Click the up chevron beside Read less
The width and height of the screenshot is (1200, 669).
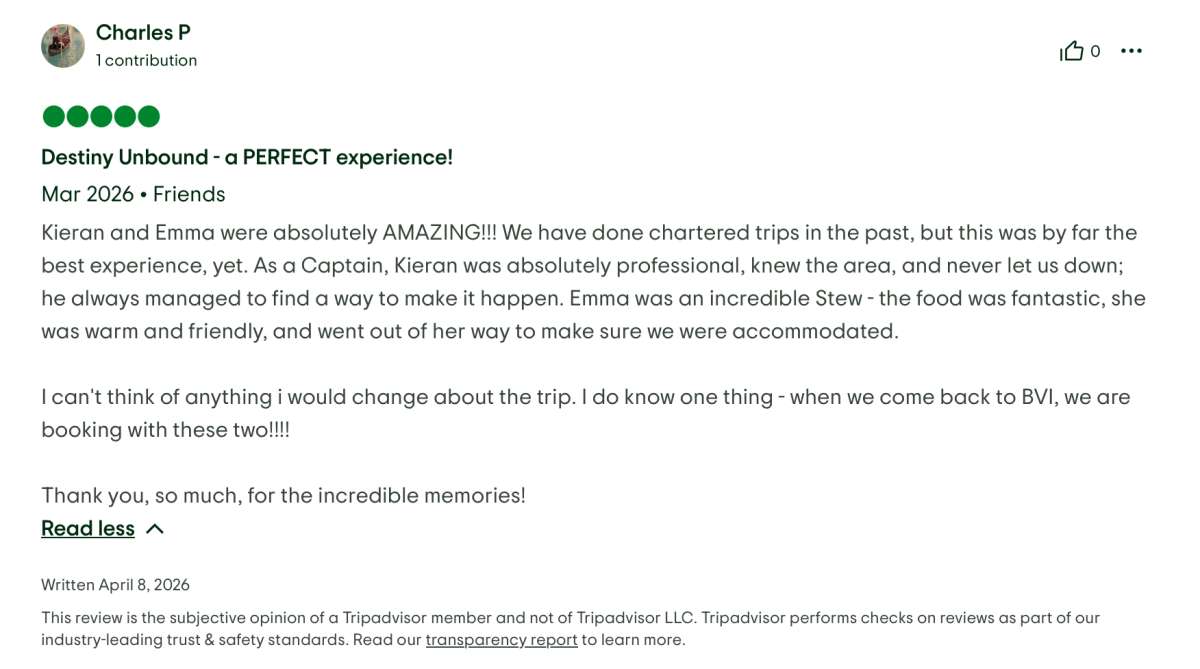click(x=155, y=529)
